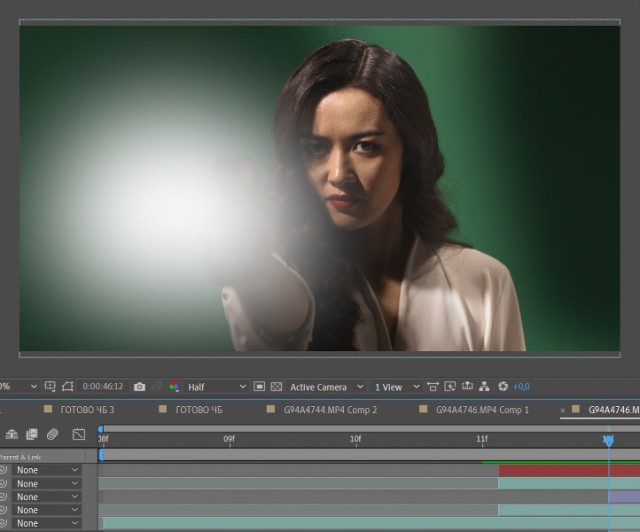Screen dimensions: 640x532
Task: Click the Region of Interest icon
Action: pyautogui.click(x=259, y=386)
